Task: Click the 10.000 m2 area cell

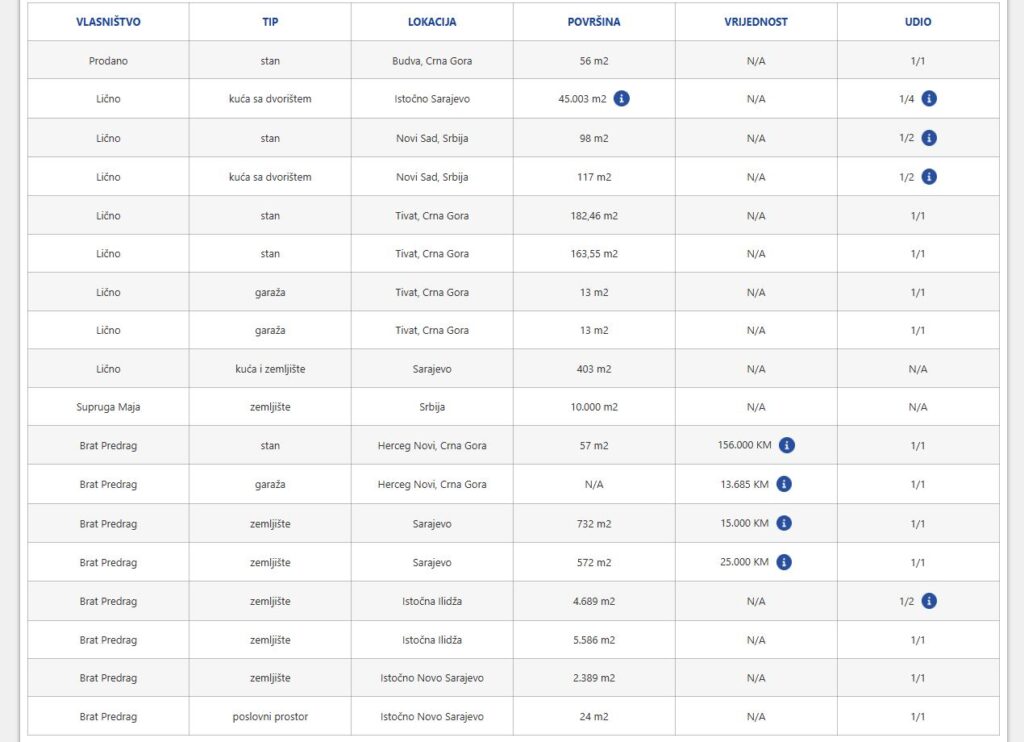Action: click(x=594, y=407)
